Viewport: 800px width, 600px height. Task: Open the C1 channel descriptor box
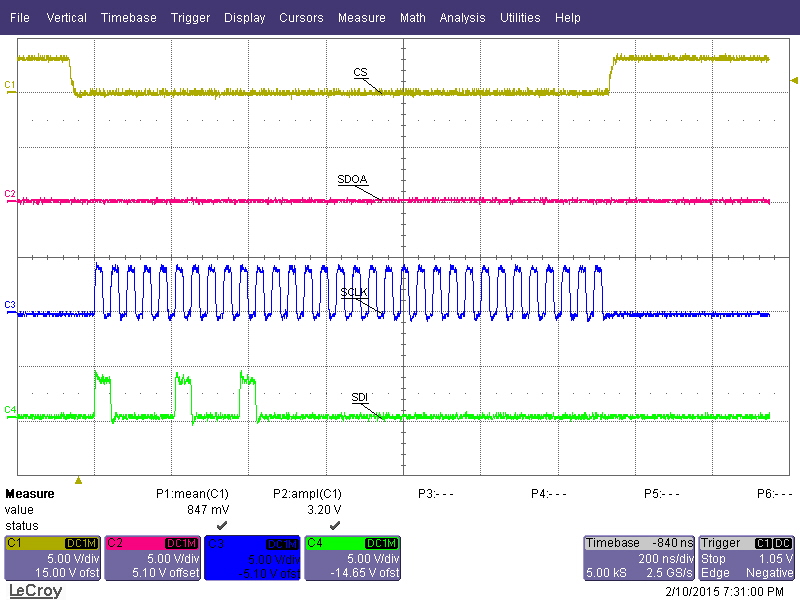click(52, 557)
